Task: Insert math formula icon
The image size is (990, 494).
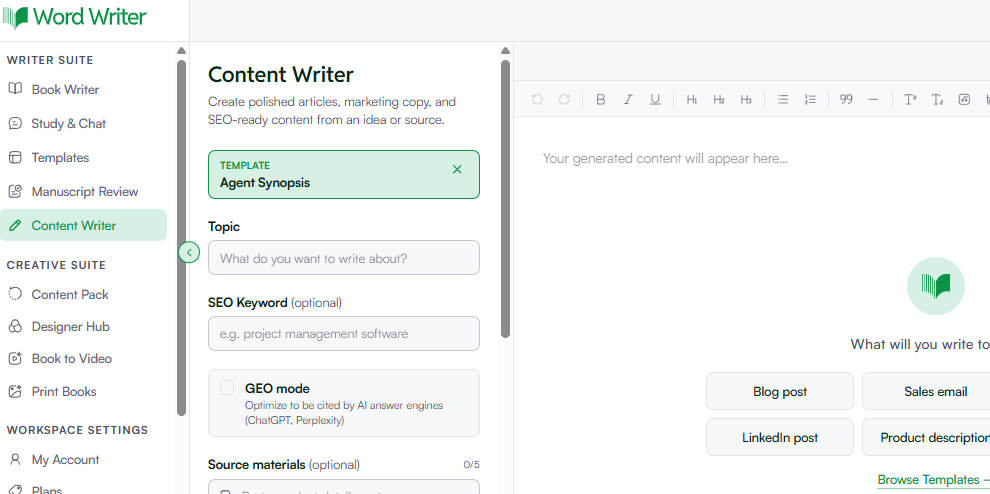Action: point(964,99)
